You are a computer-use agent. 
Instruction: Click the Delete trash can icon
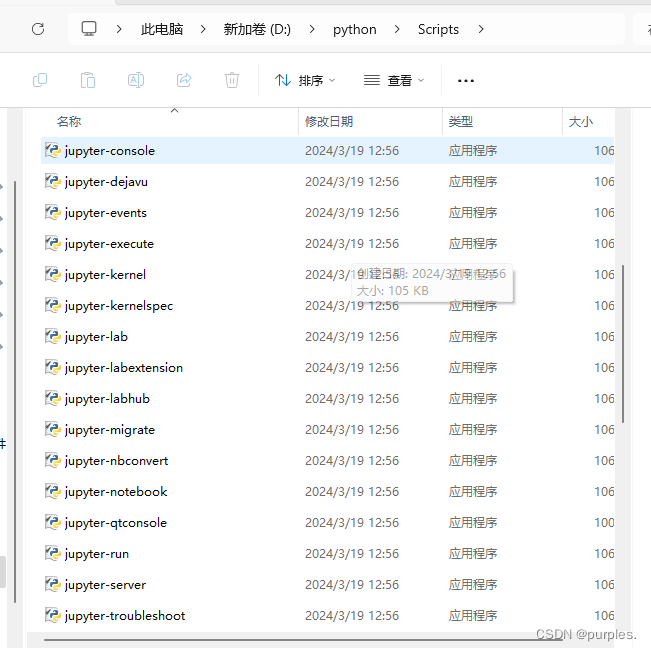(x=232, y=80)
